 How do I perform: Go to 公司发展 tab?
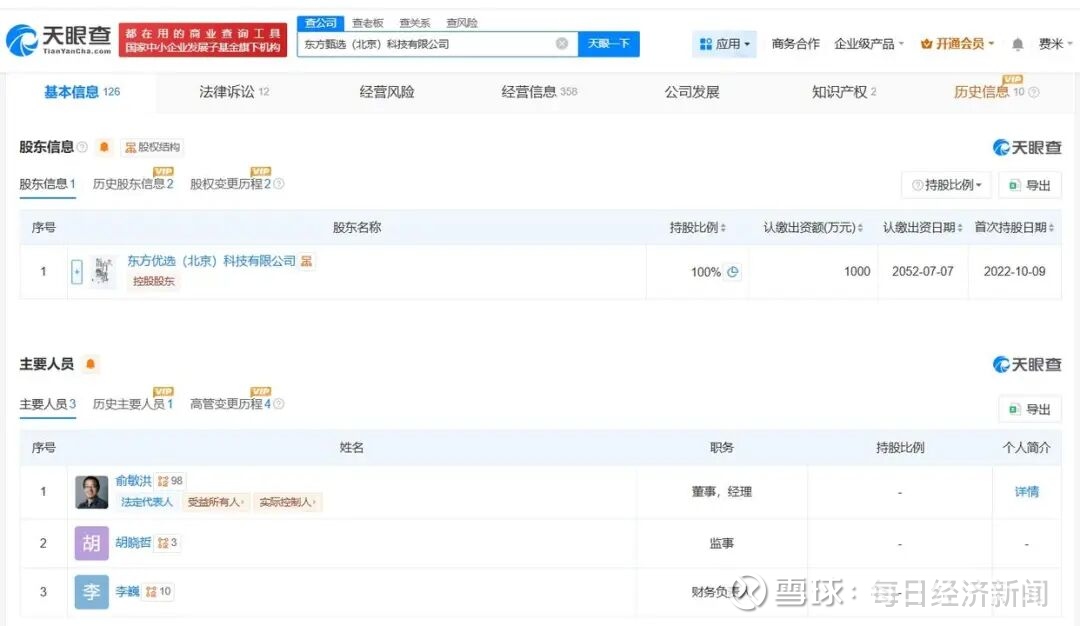[x=692, y=92]
